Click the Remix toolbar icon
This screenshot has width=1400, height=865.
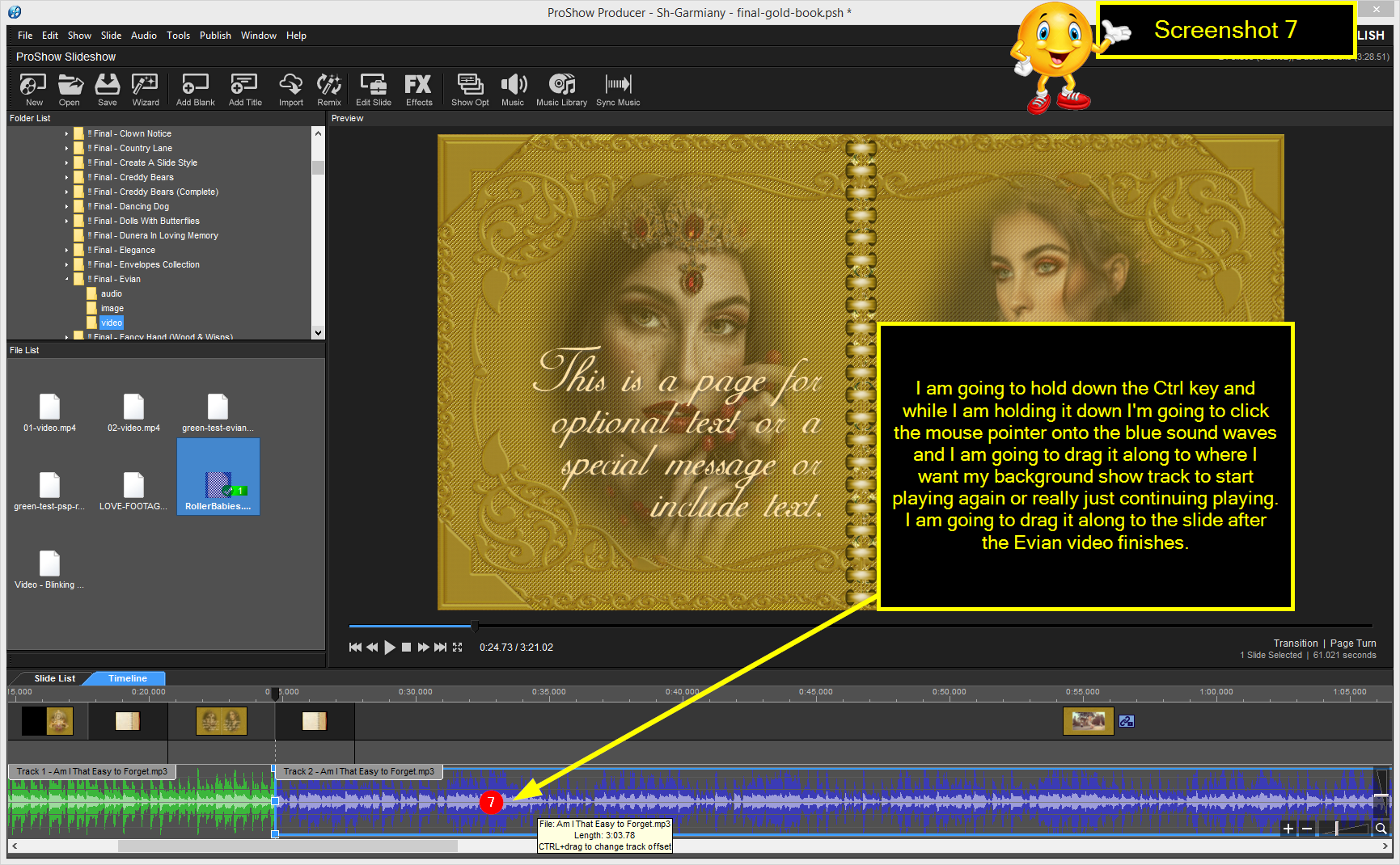tap(329, 90)
